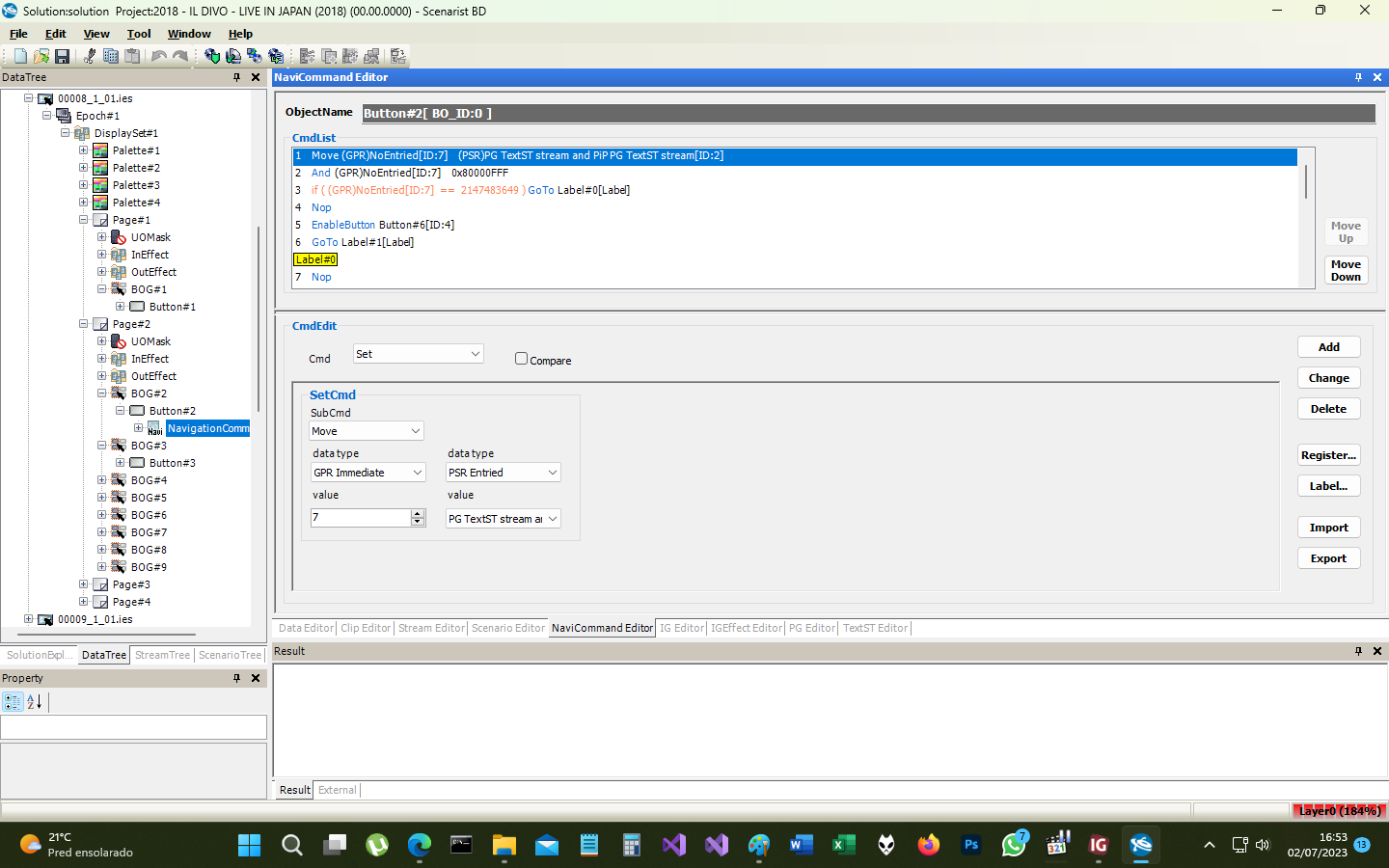Open the PSR Entried data type dropdown
This screenshot has width=1389, height=868.
[x=504, y=473]
